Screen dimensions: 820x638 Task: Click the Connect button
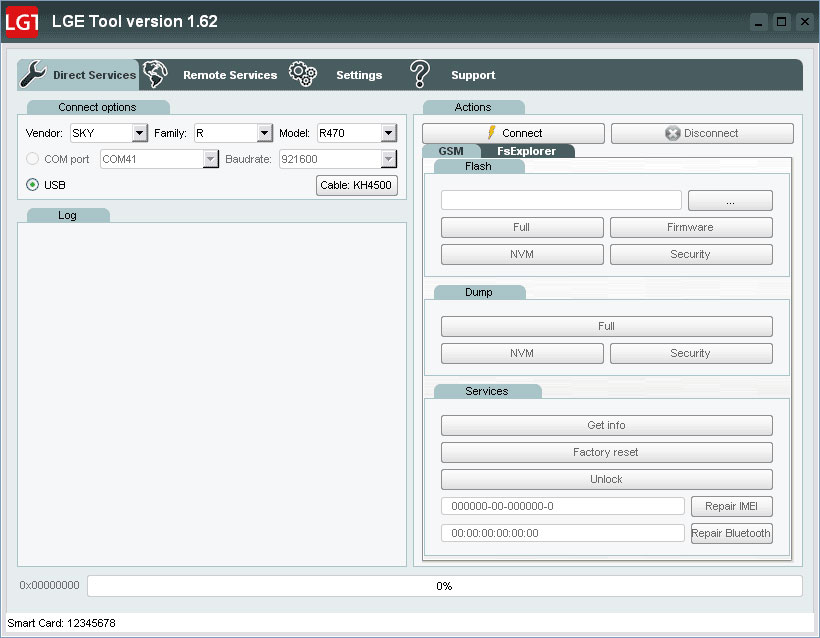pos(513,133)
